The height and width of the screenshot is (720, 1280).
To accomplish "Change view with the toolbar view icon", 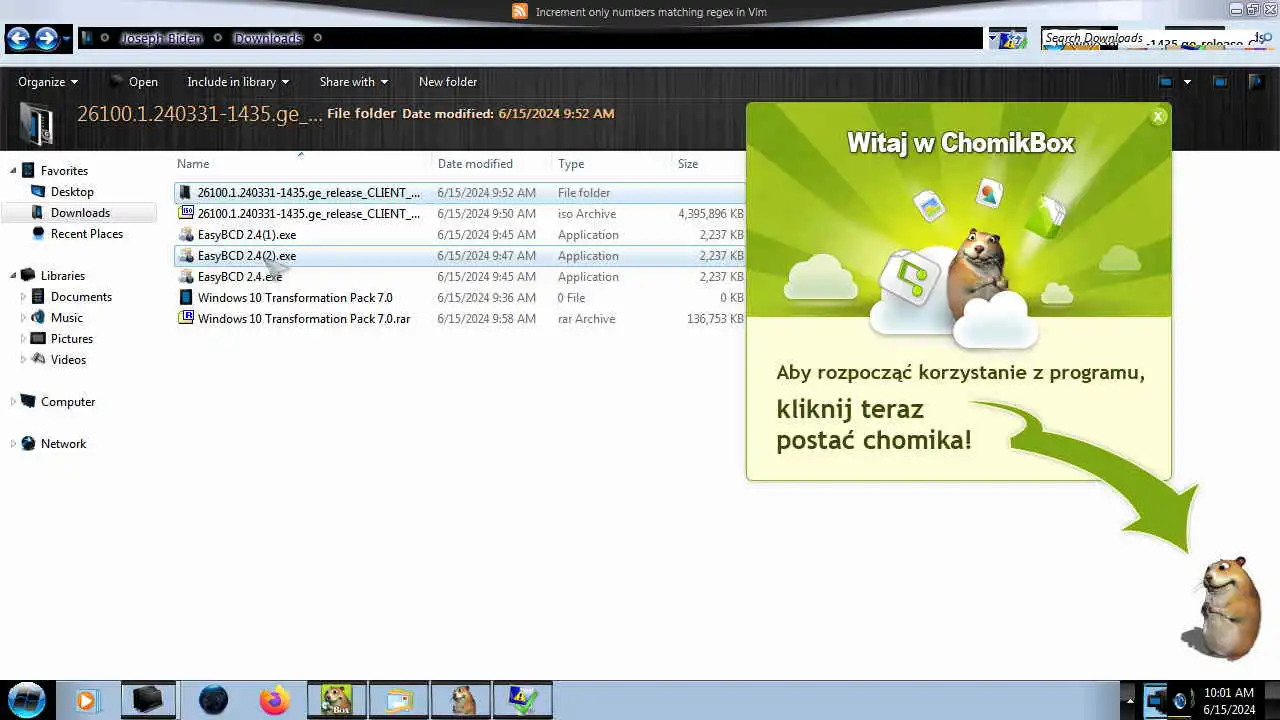I will (x=1165, y=82).
